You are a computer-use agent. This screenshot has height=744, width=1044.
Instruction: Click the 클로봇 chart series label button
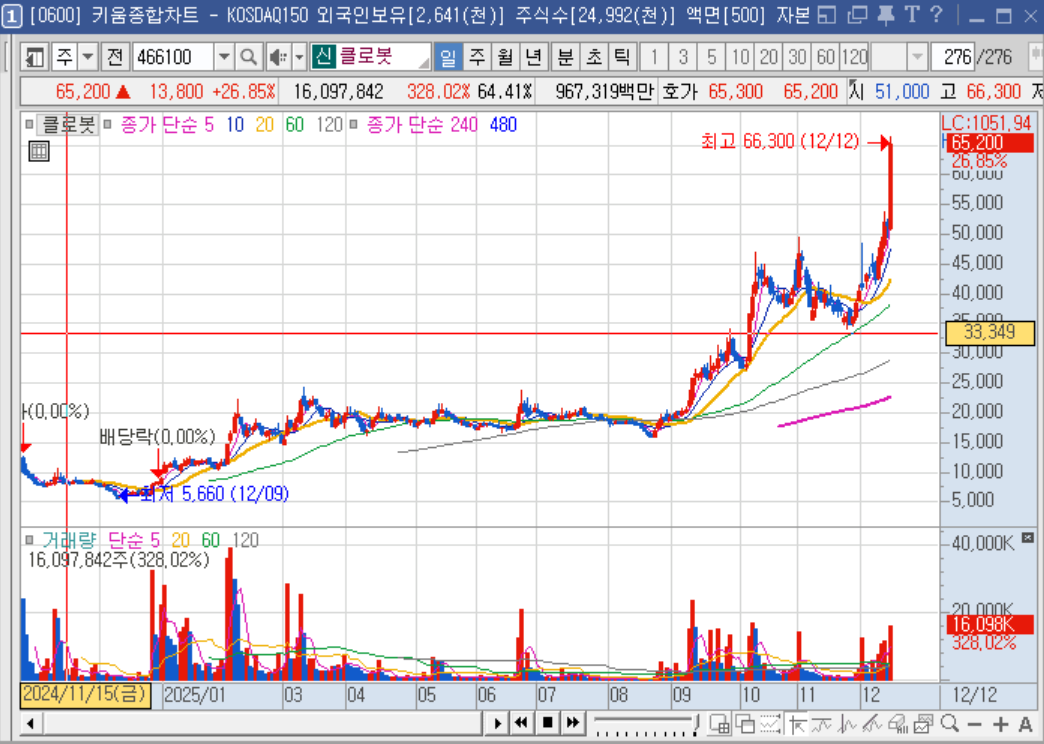click(x=68, y=125)
